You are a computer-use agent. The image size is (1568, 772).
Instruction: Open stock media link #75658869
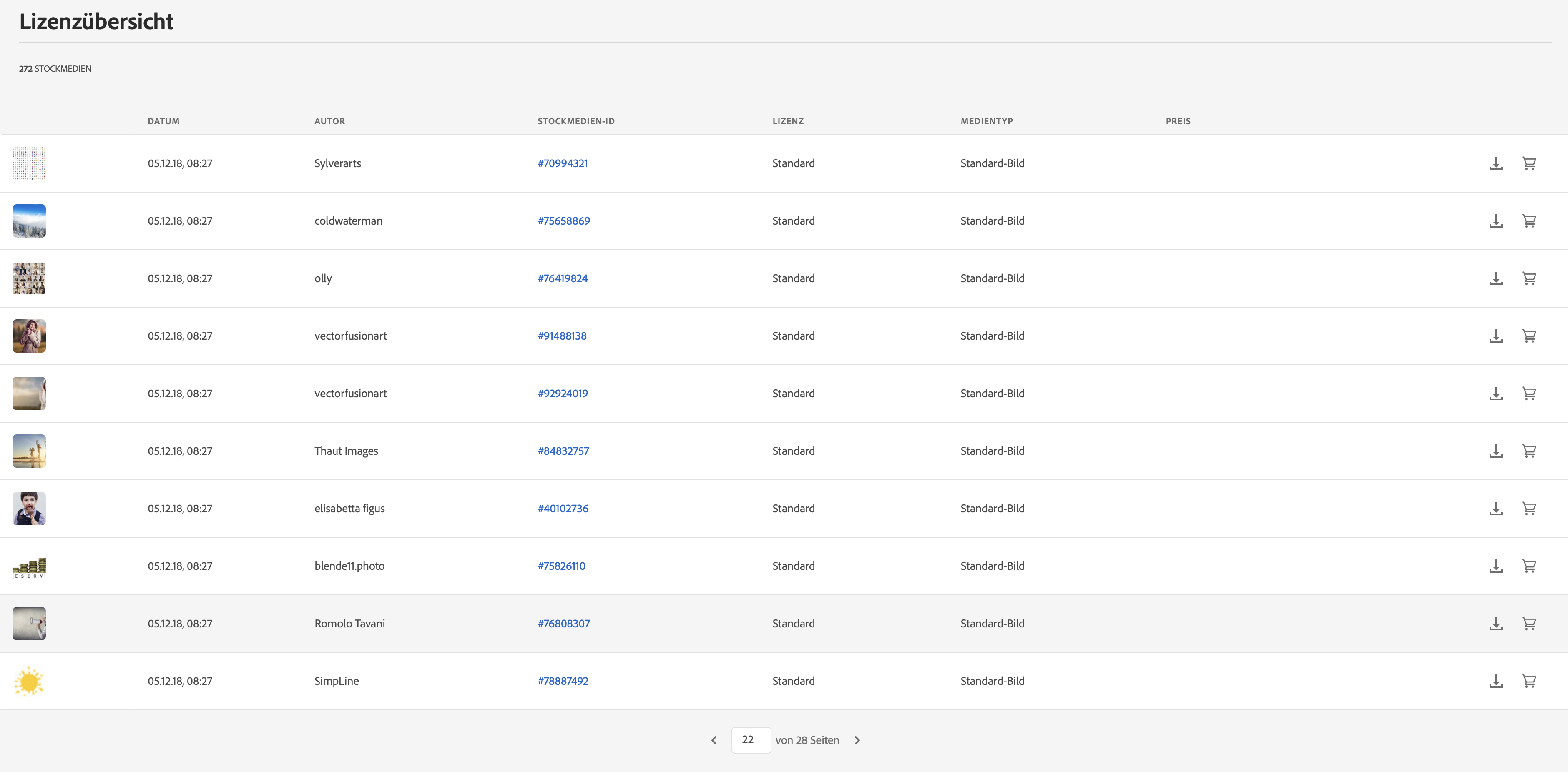pos(563,221)
